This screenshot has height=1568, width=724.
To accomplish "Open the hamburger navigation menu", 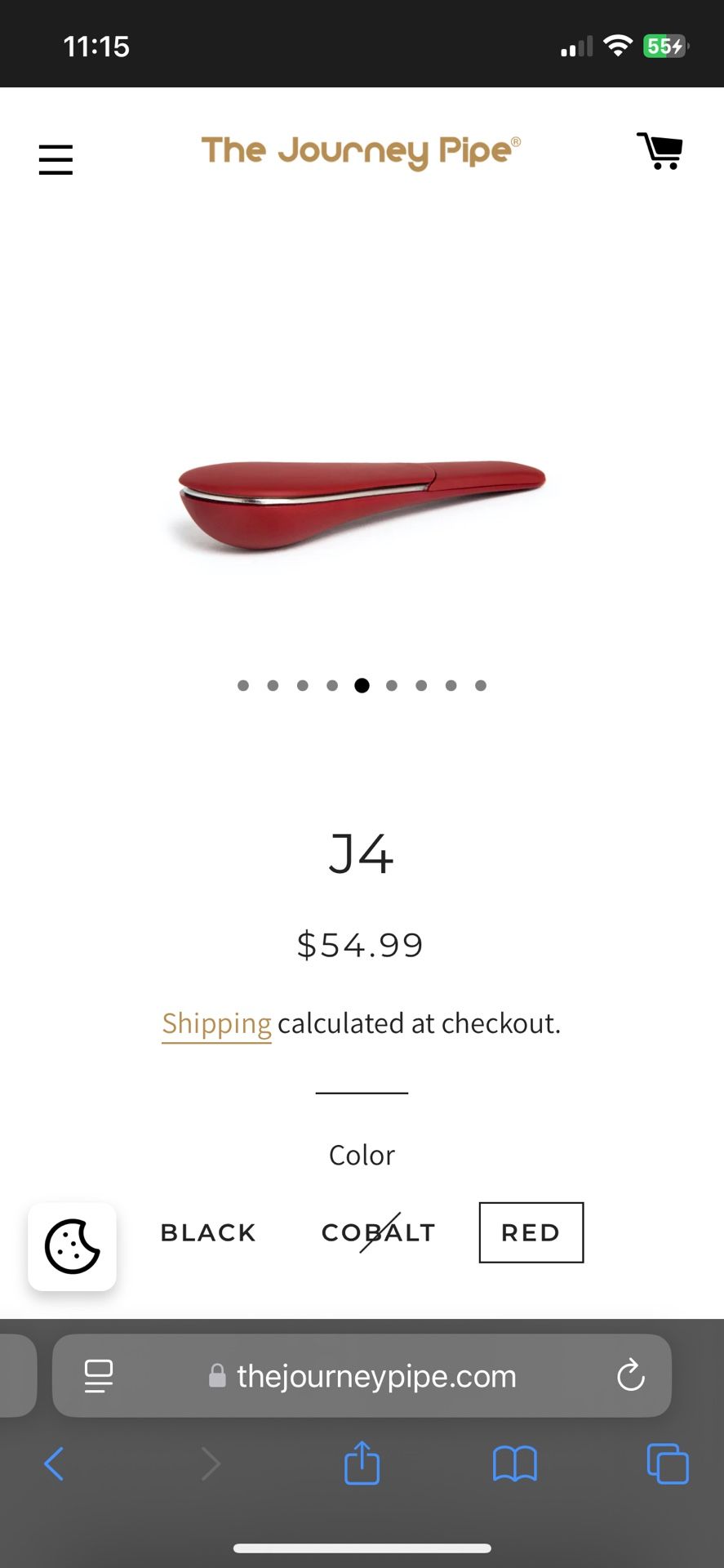I will [56, 159].
